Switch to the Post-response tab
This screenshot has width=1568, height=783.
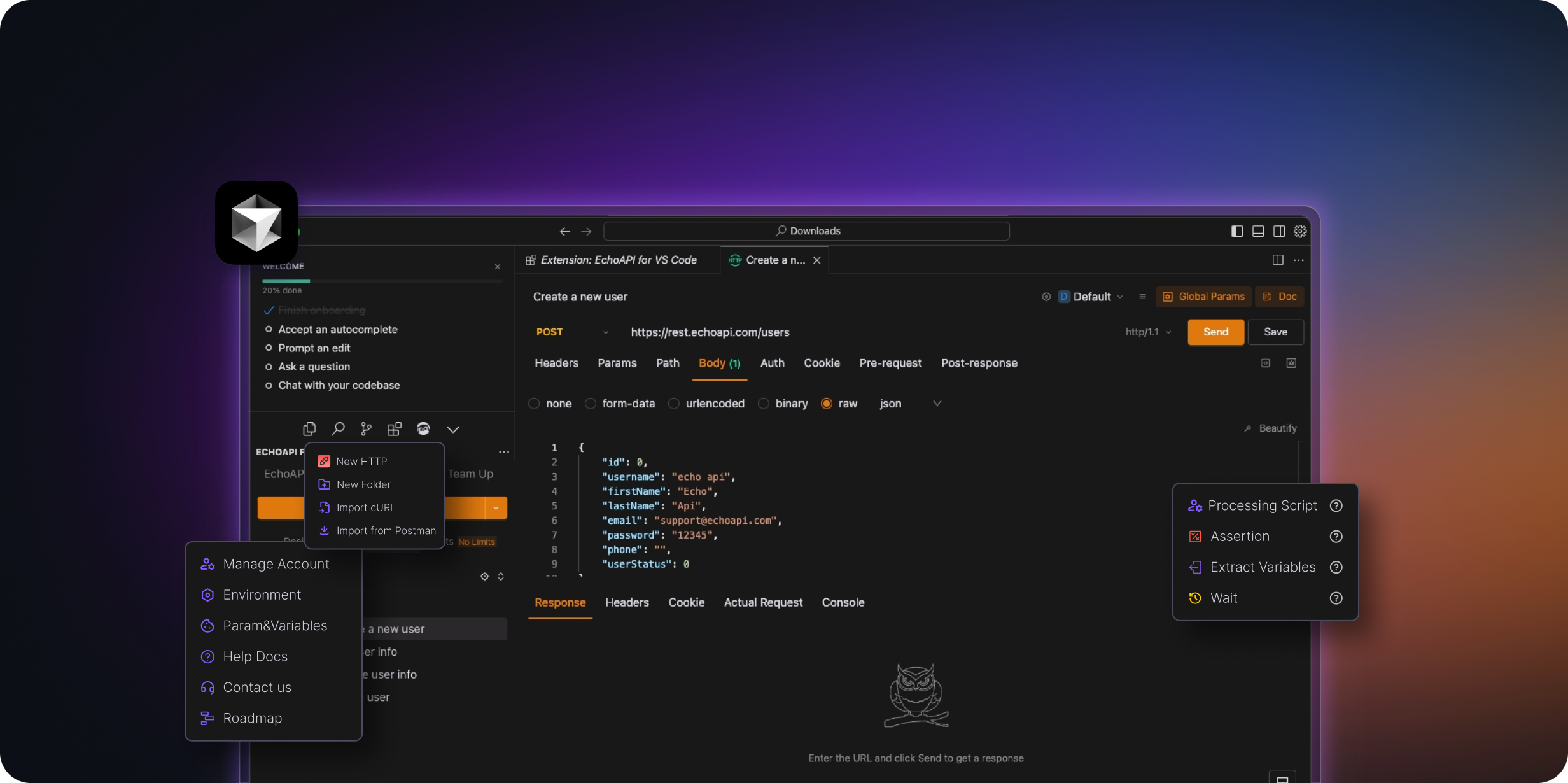click(x=979, y=363)
